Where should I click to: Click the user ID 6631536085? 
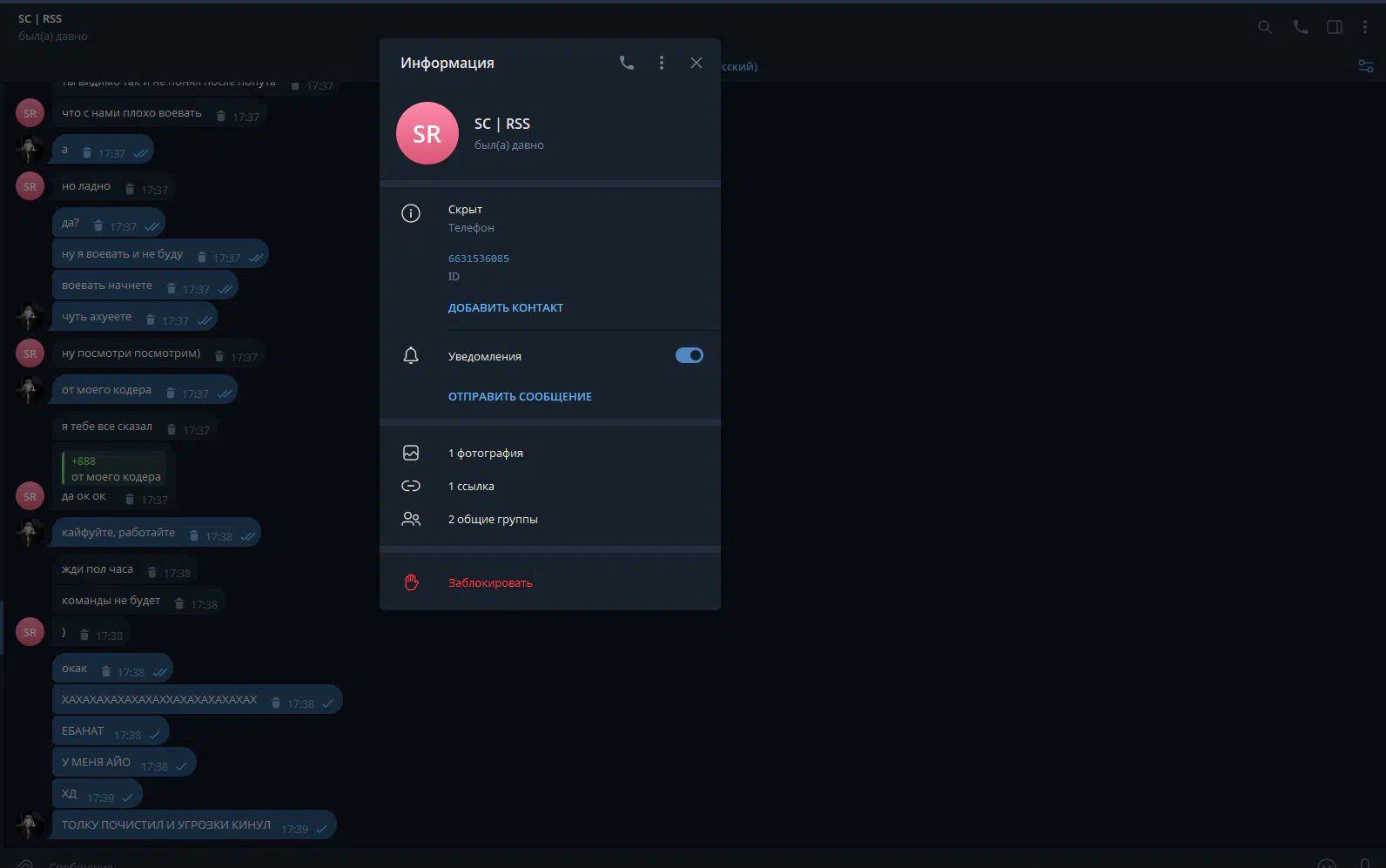(x=478, y=259)
